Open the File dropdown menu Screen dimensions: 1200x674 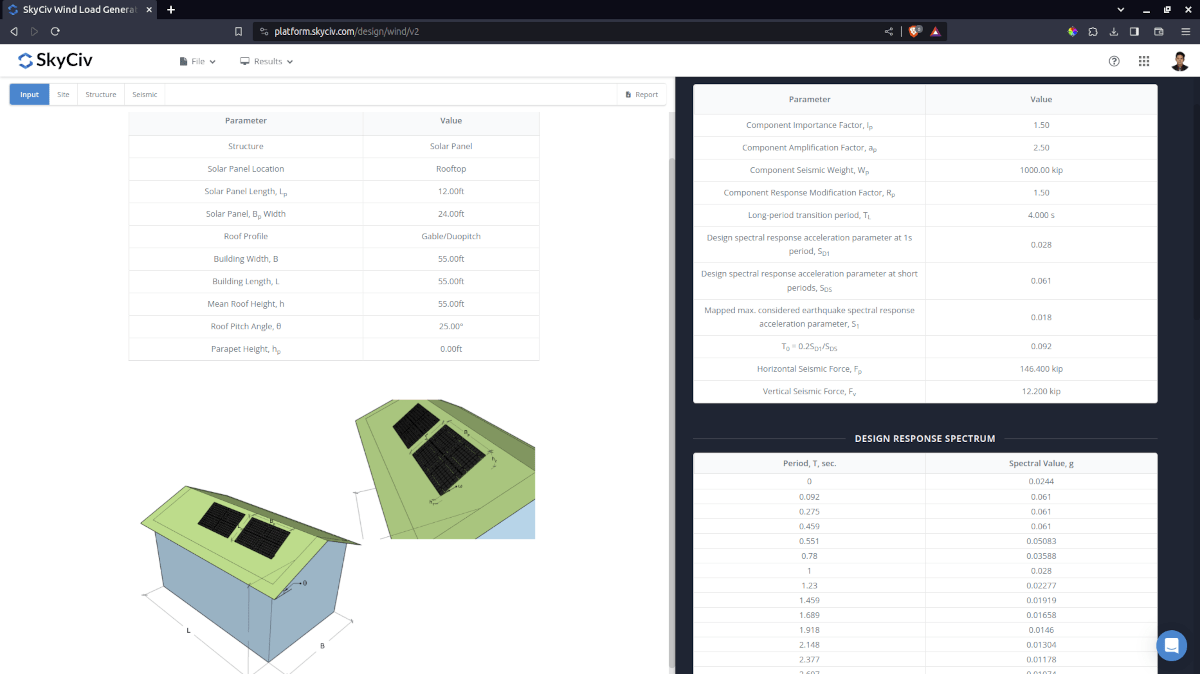(x=197, y=60)
